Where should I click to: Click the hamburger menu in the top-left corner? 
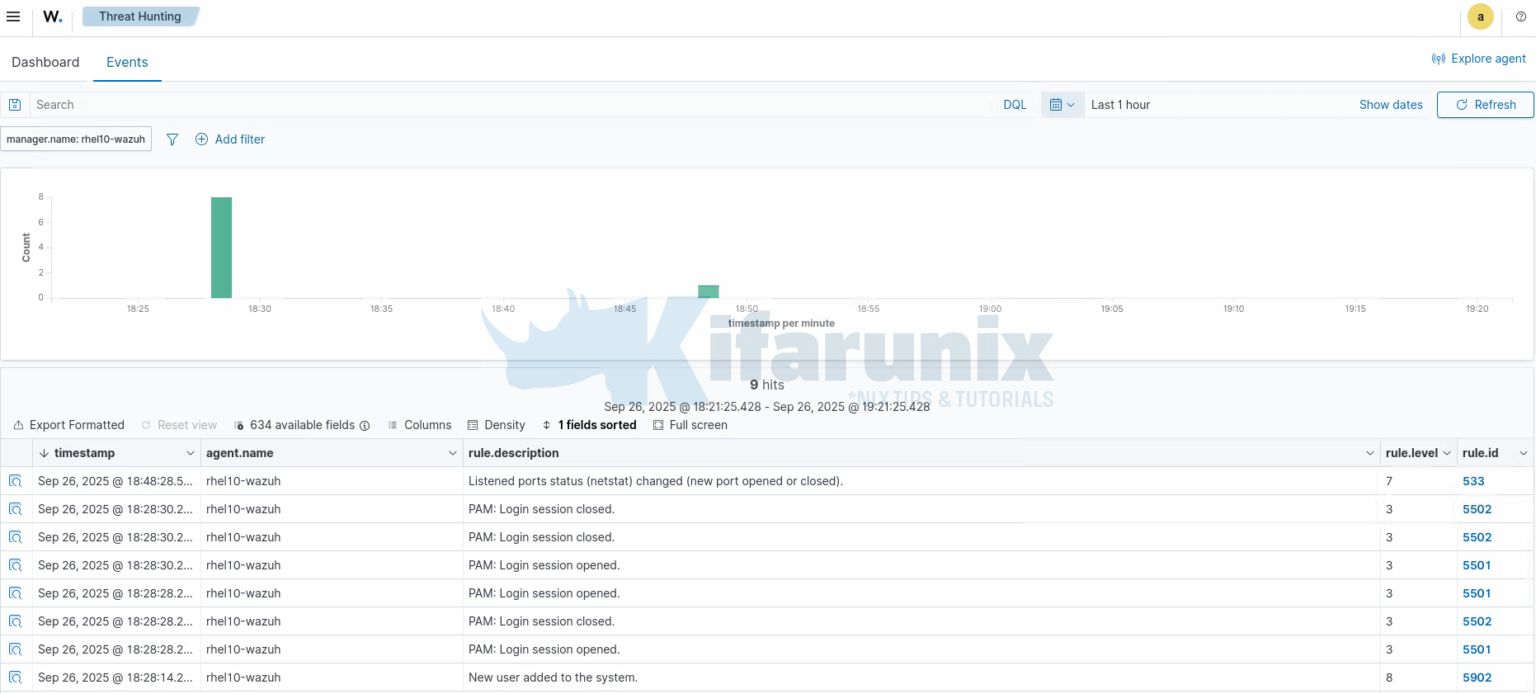(x=13, y=16)
